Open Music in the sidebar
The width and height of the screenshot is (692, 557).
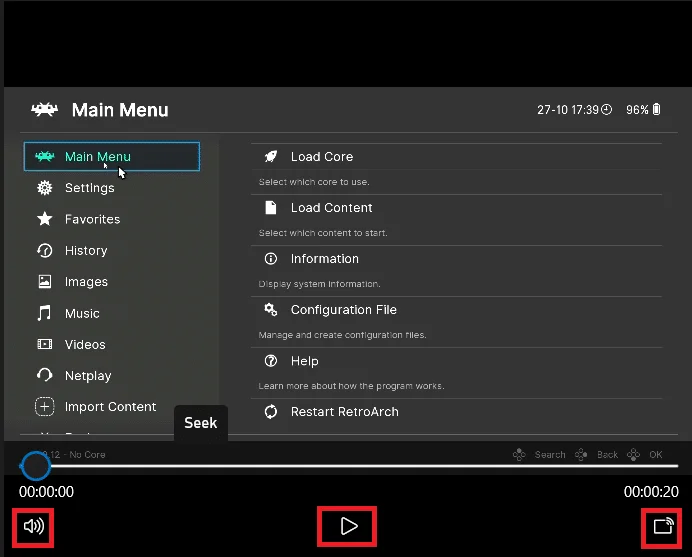[x=82, y=313]
